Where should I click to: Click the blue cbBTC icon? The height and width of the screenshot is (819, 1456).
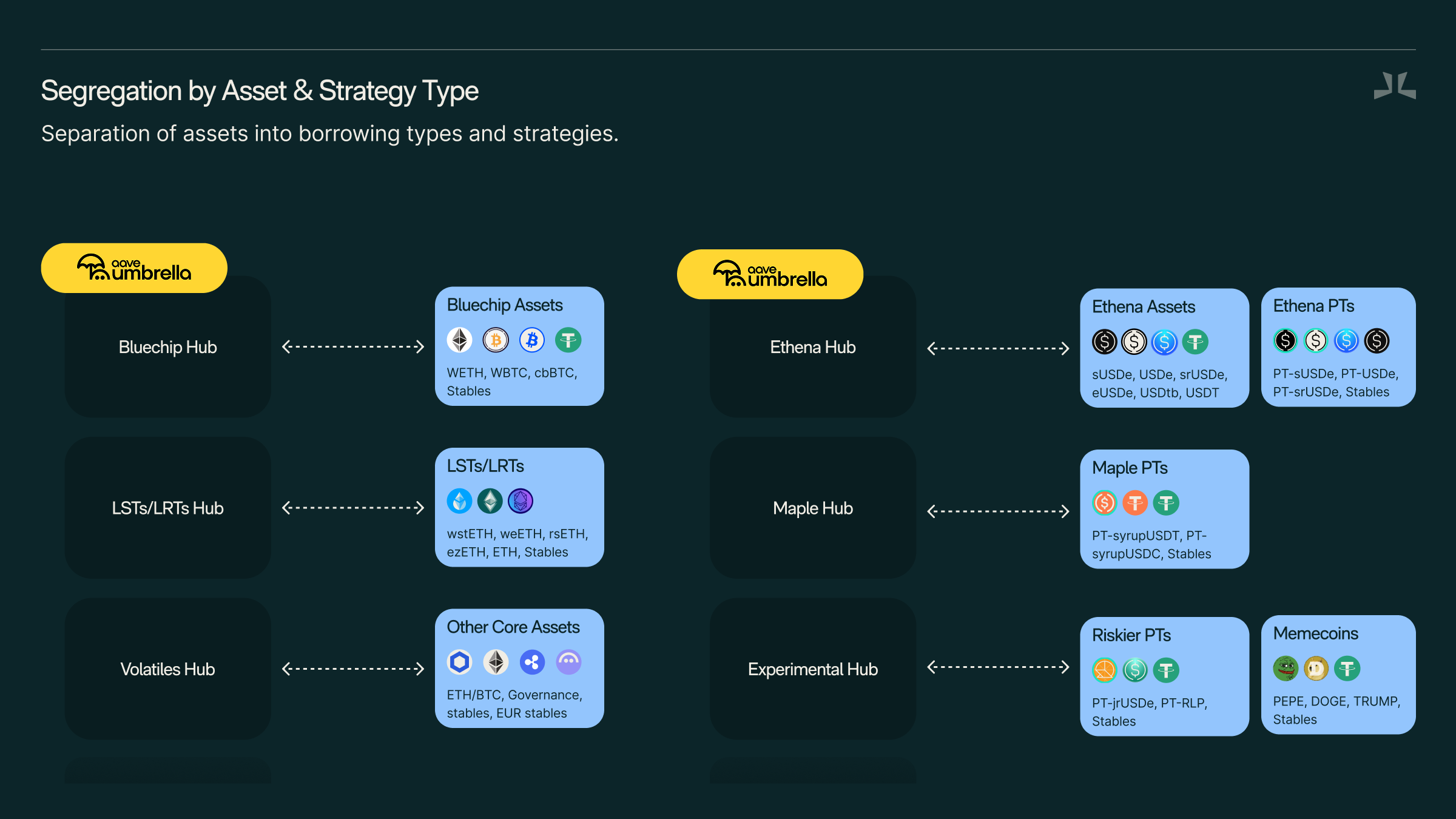pos(532,340)
